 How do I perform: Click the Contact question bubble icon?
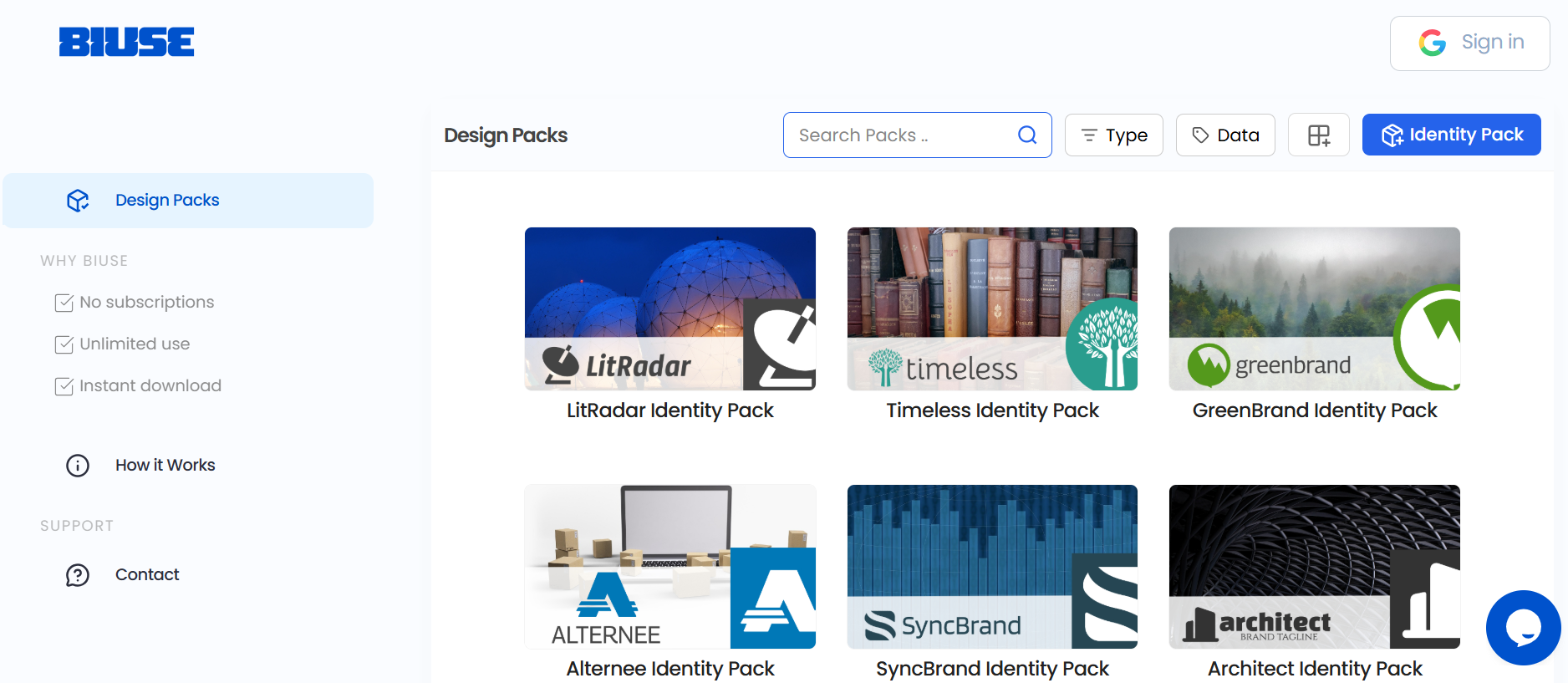[x=78, y=575]
